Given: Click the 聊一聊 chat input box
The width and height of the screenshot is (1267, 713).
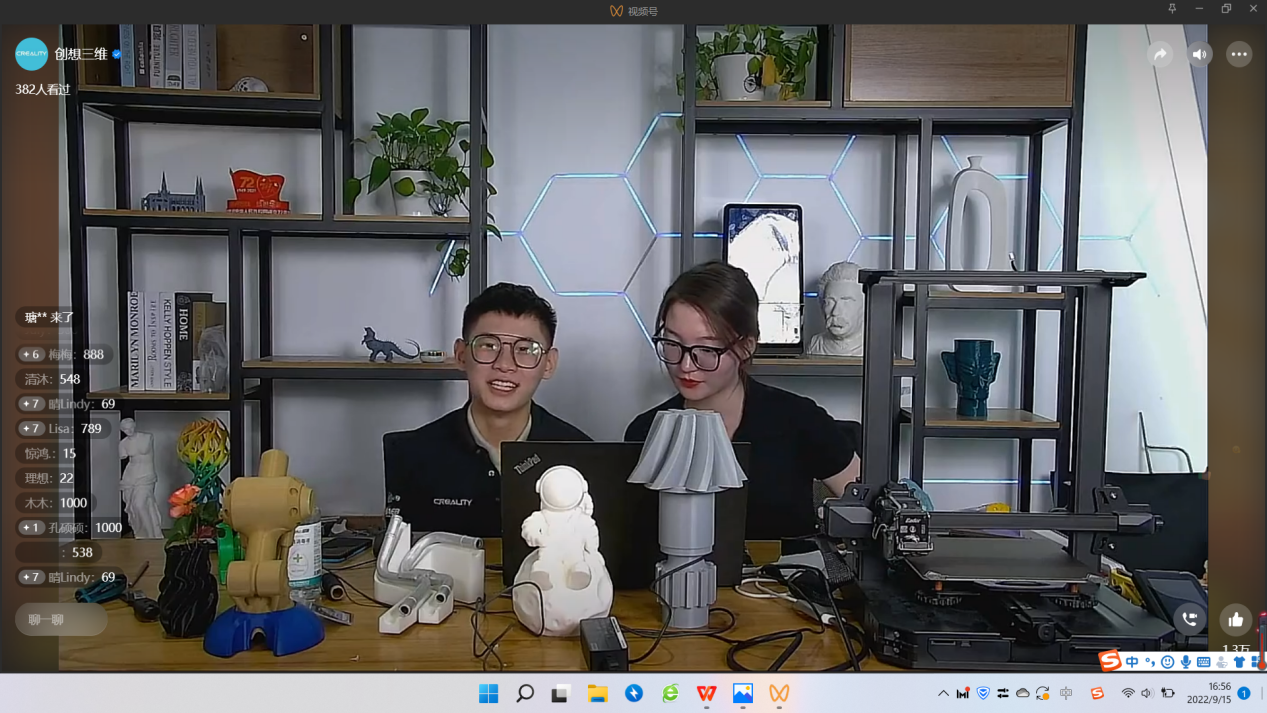Looking at the screenshot, I should 61,620.
